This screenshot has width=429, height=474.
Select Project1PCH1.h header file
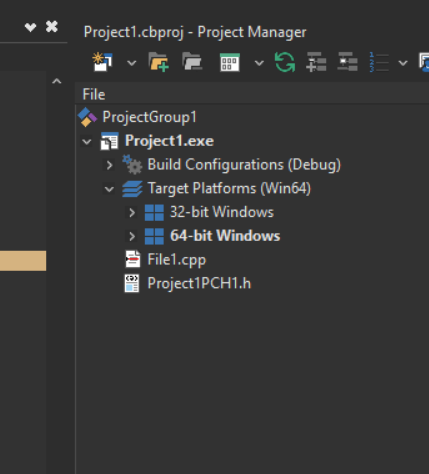click(199, 283)
